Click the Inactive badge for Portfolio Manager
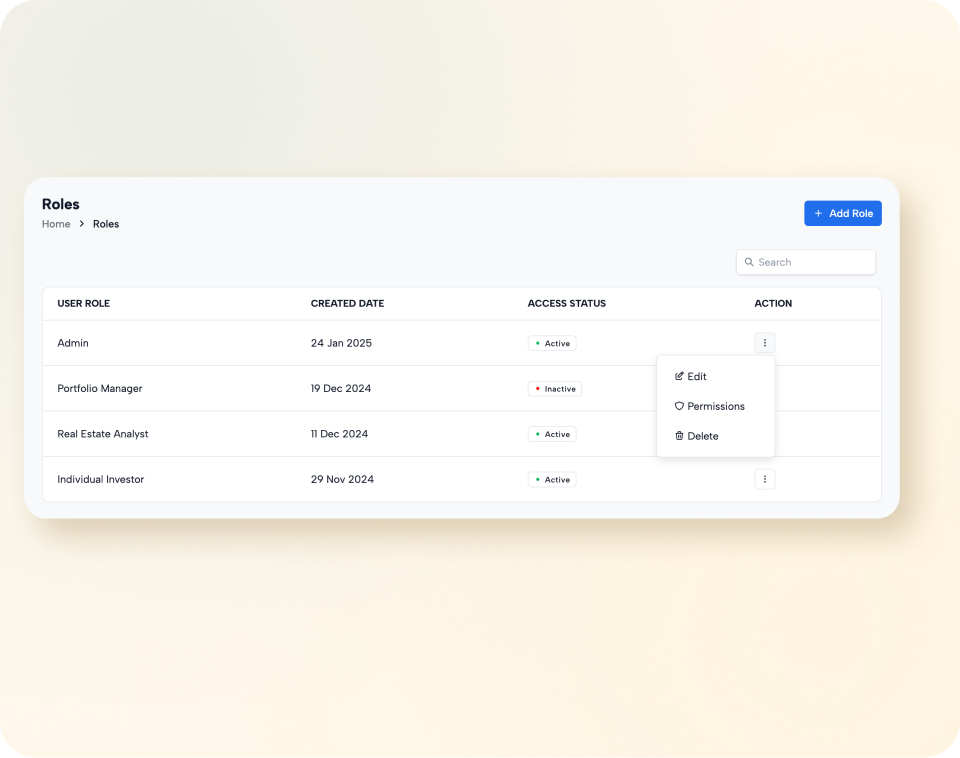 pos(555,389)
